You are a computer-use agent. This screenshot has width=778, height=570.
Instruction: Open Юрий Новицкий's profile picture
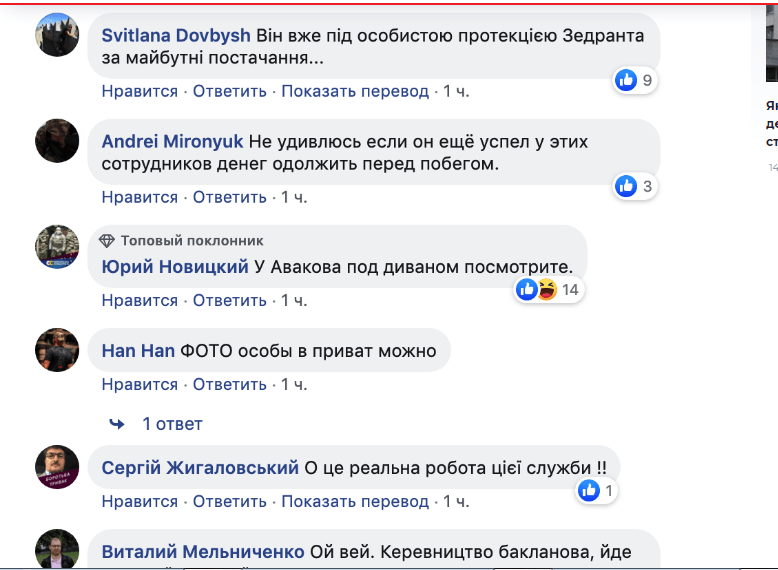click(57, 246)
